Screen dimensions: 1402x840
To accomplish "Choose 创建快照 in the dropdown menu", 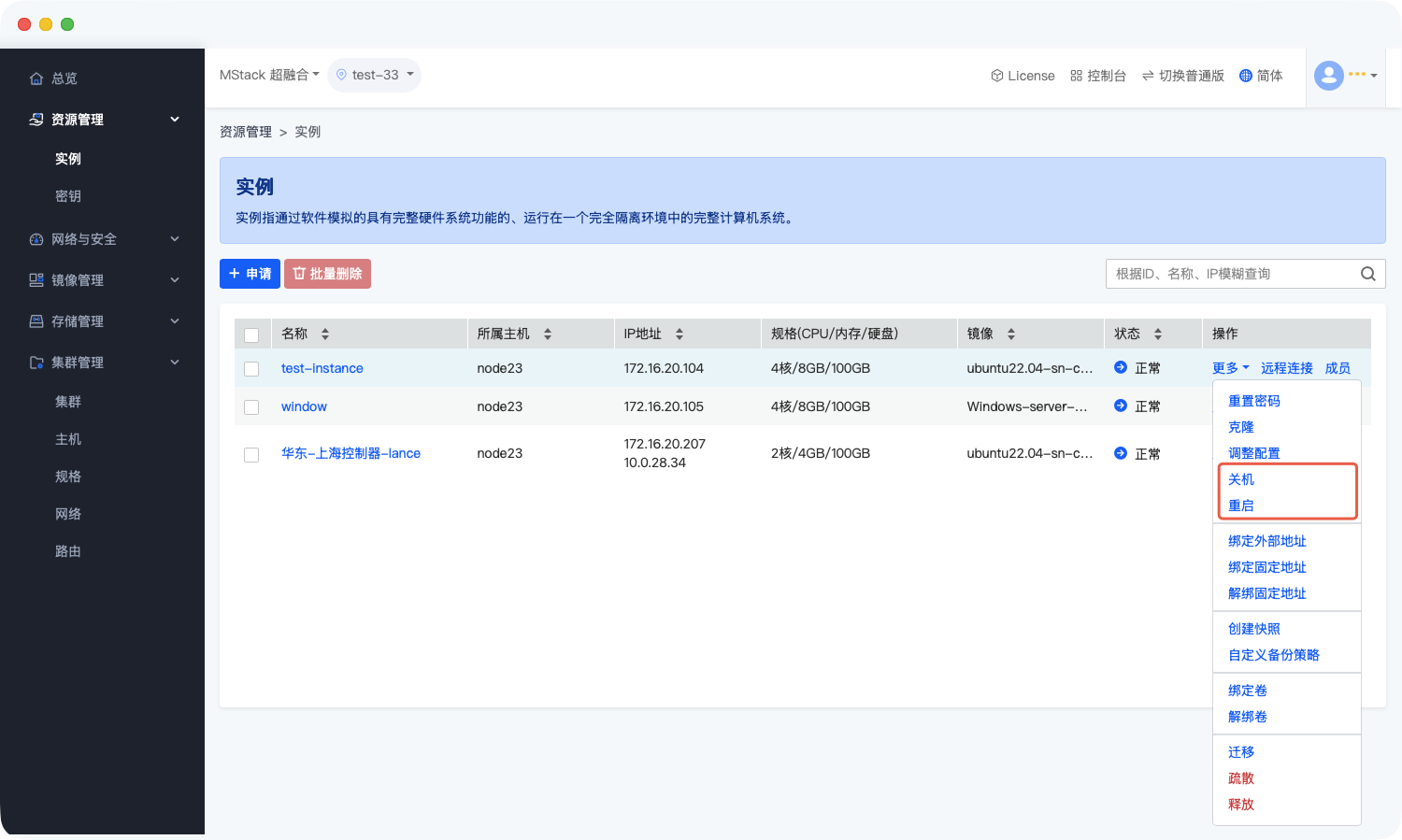I will (x=1253, y=629).
